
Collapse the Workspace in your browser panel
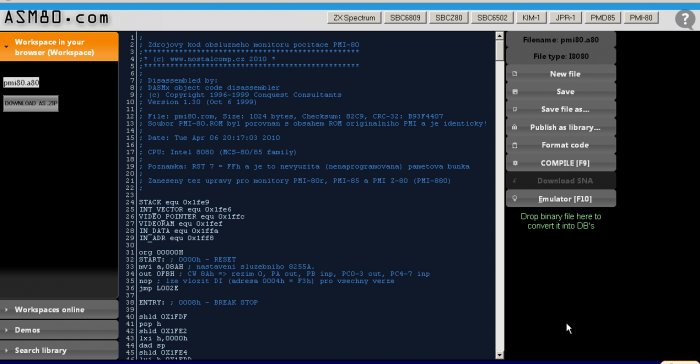click(x=59, y=46)
